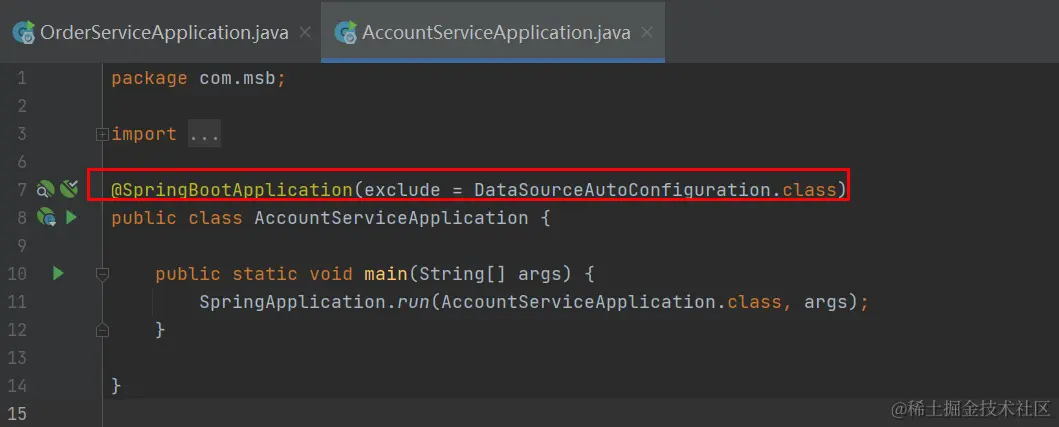Viewport: 1059px width, 427px height.
Task: Click the SpringApplication identifier on line 11
Action: [x=292, y=302]
